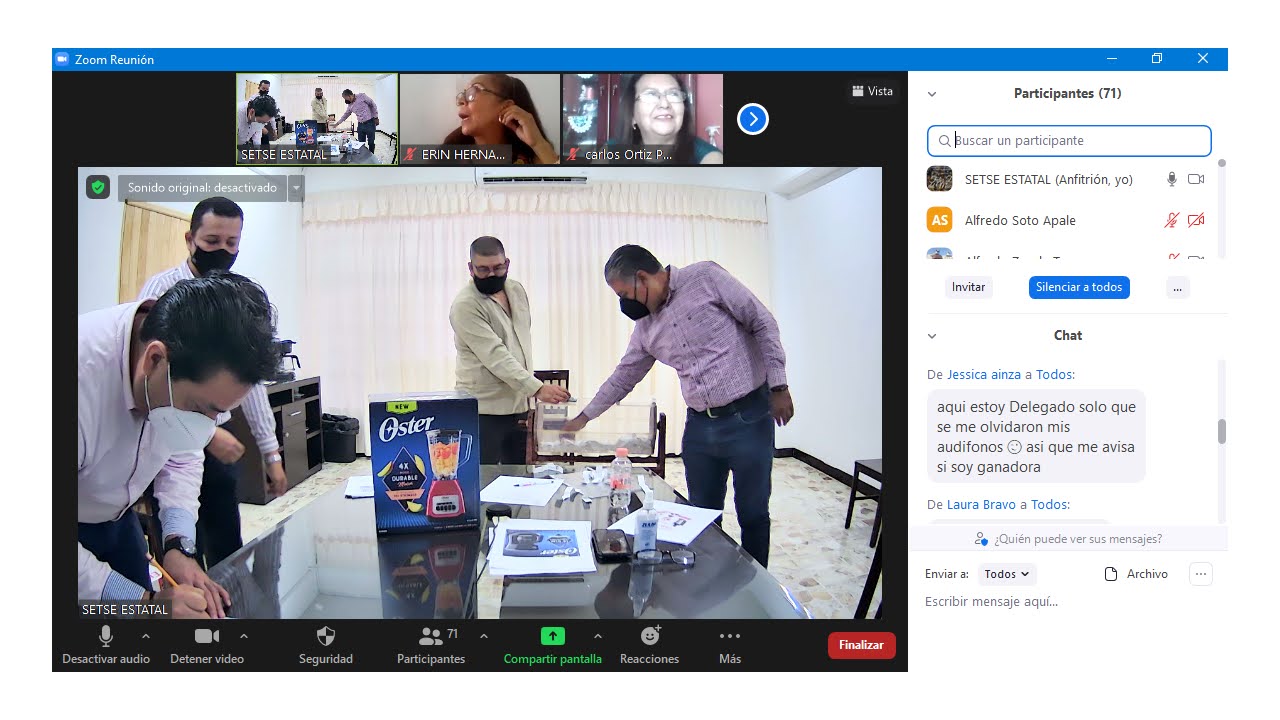
Task: Open the chat more-options ellipsis button
Action: click(1201, 574)
